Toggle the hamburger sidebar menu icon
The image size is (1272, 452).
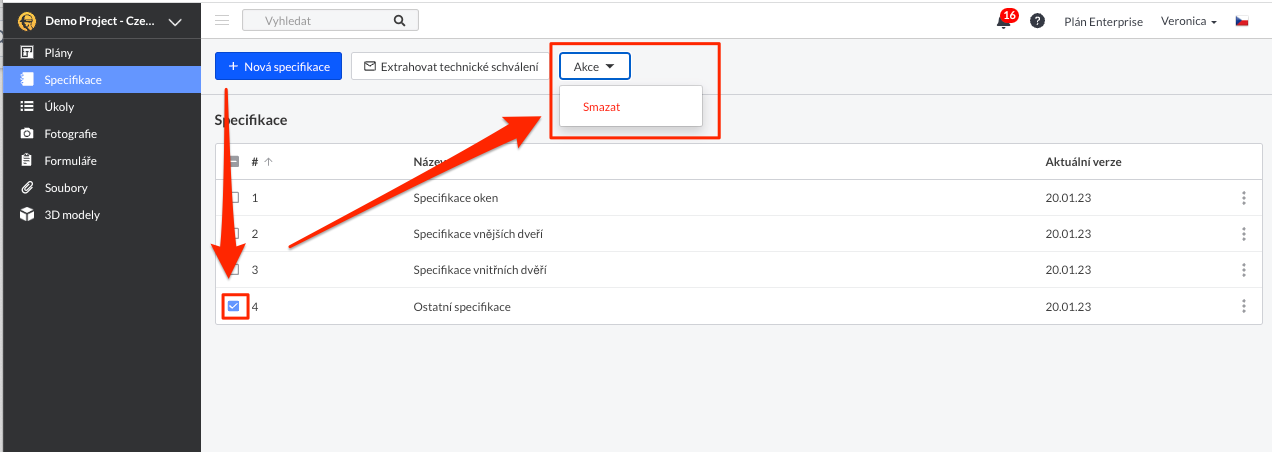(x=222, y=20)
